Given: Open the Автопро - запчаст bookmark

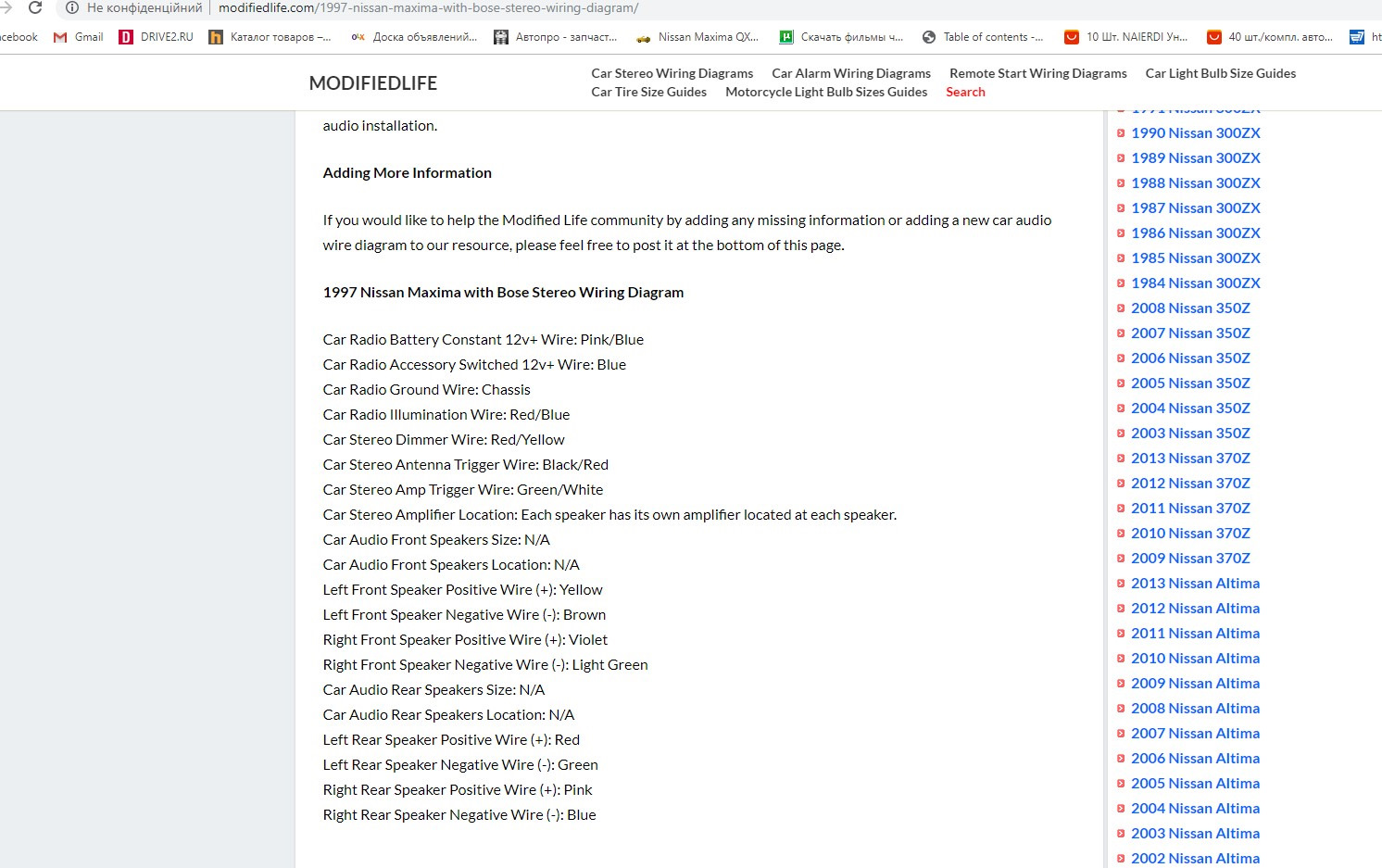Looking at the screenshot, I should [x=556, y=37].
